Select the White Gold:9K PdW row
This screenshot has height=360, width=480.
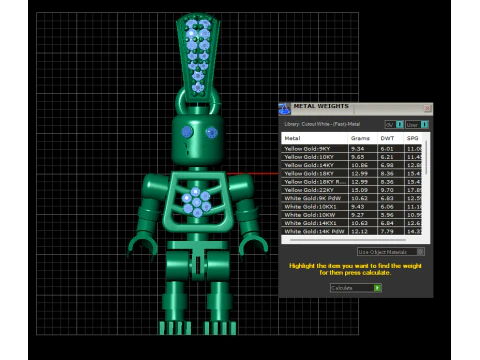click(352, 198)
